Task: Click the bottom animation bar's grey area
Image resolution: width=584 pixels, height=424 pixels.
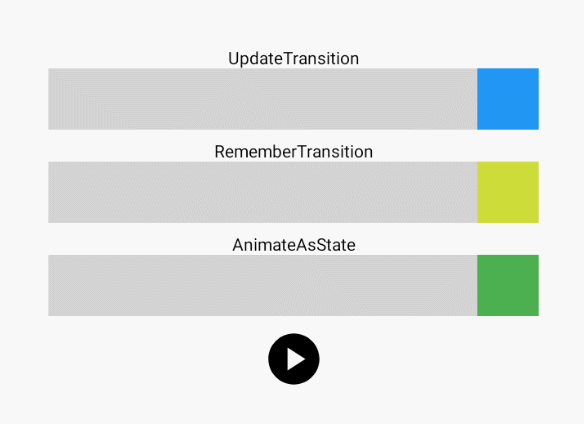Action: click(263, 285)
